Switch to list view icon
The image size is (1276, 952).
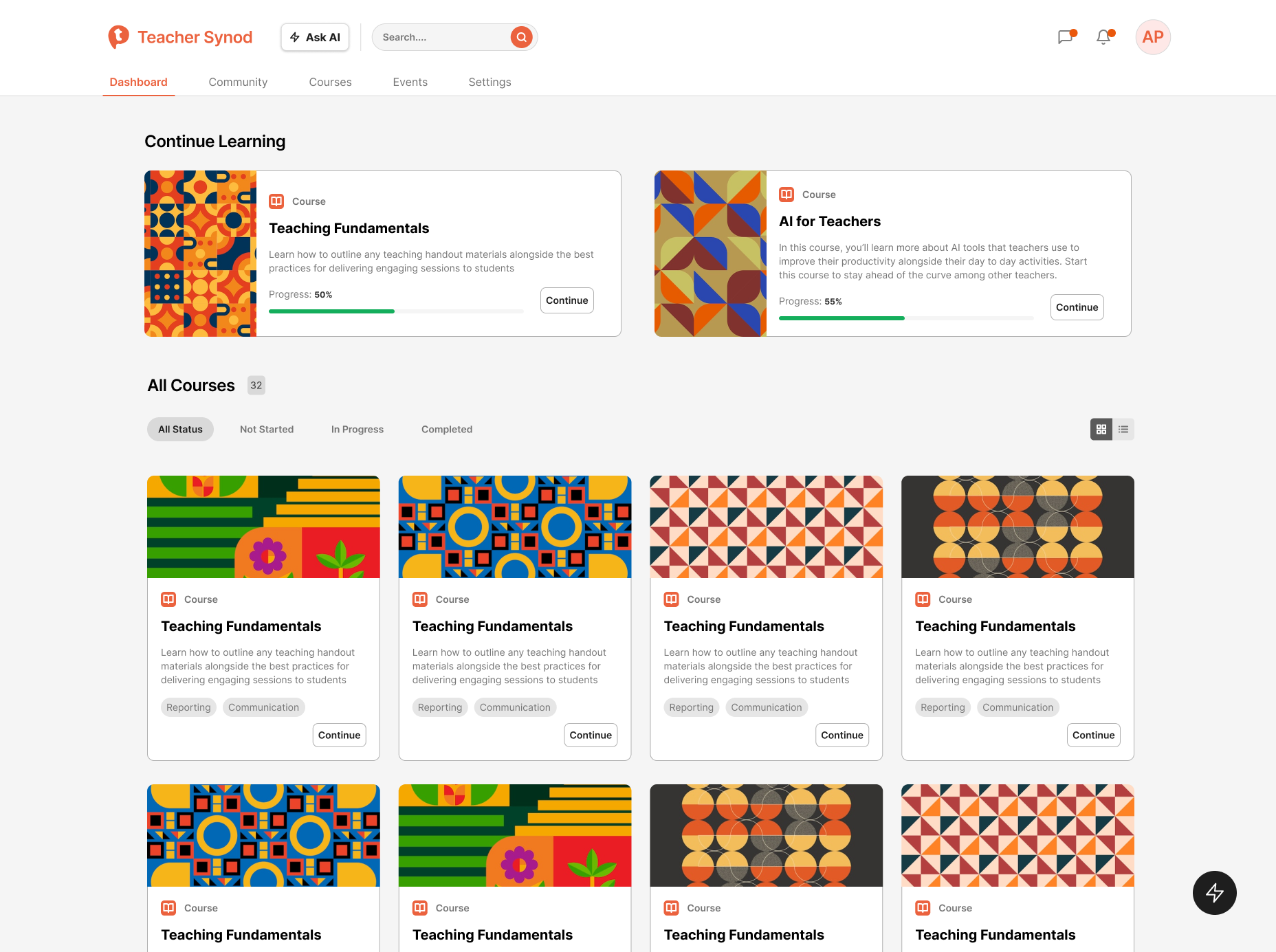pos(1123,429)
